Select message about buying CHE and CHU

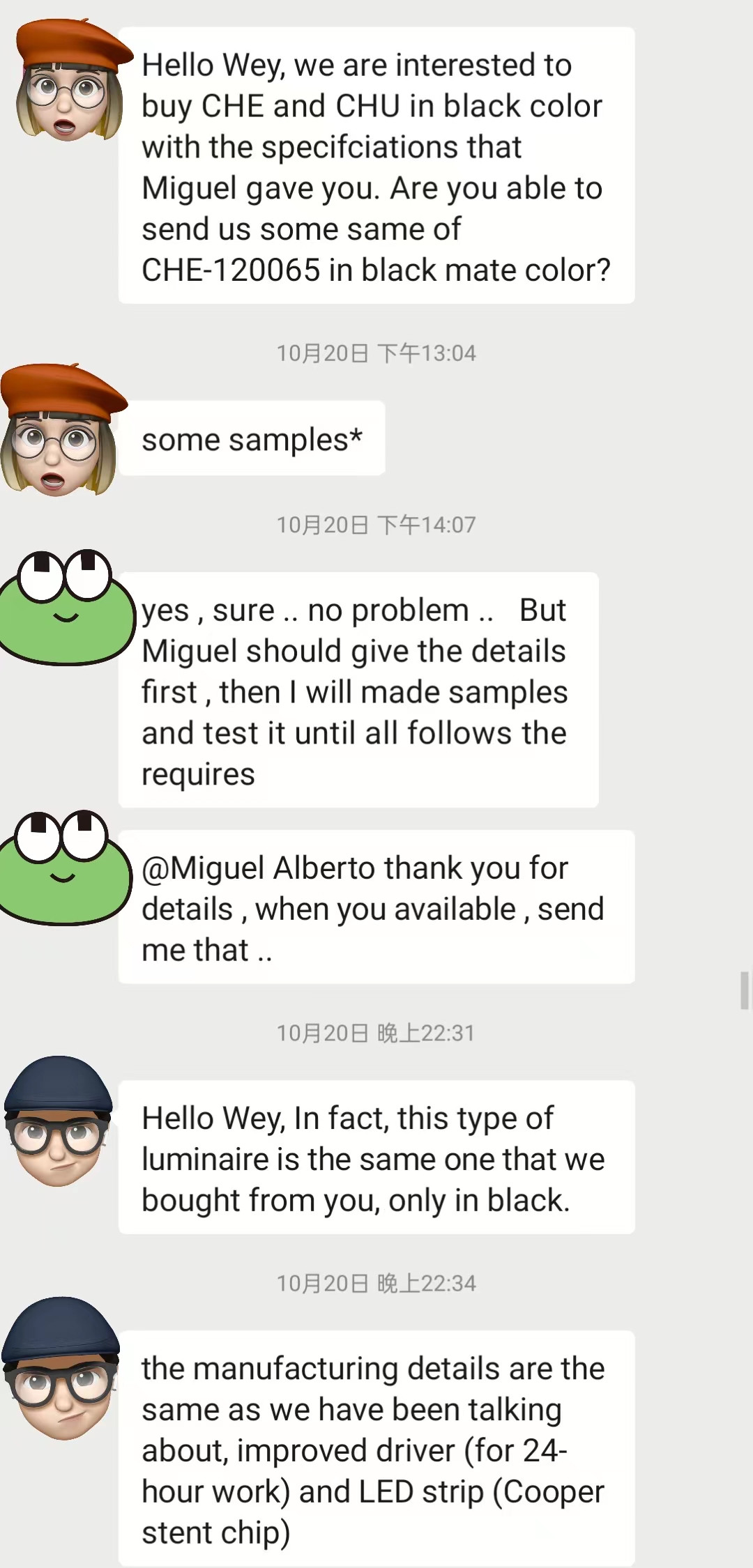[376, 166]
